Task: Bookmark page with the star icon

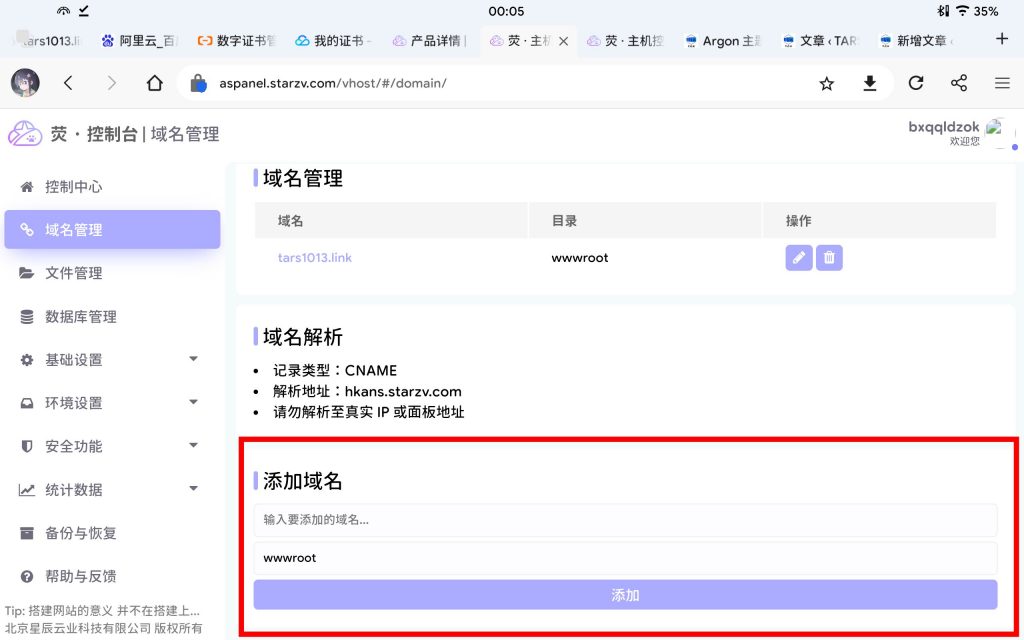Action: 826,84
